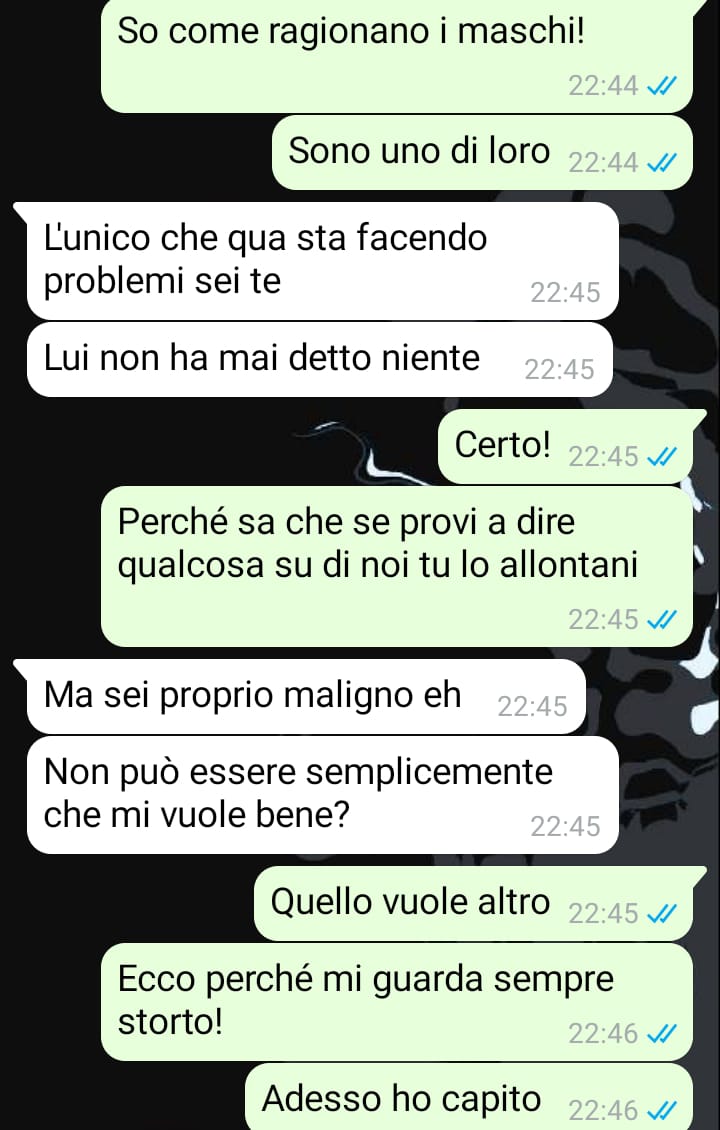
Task: Tap message 'Ecco perché mi guarda sempre storto!'
Action: [397, 1002]
